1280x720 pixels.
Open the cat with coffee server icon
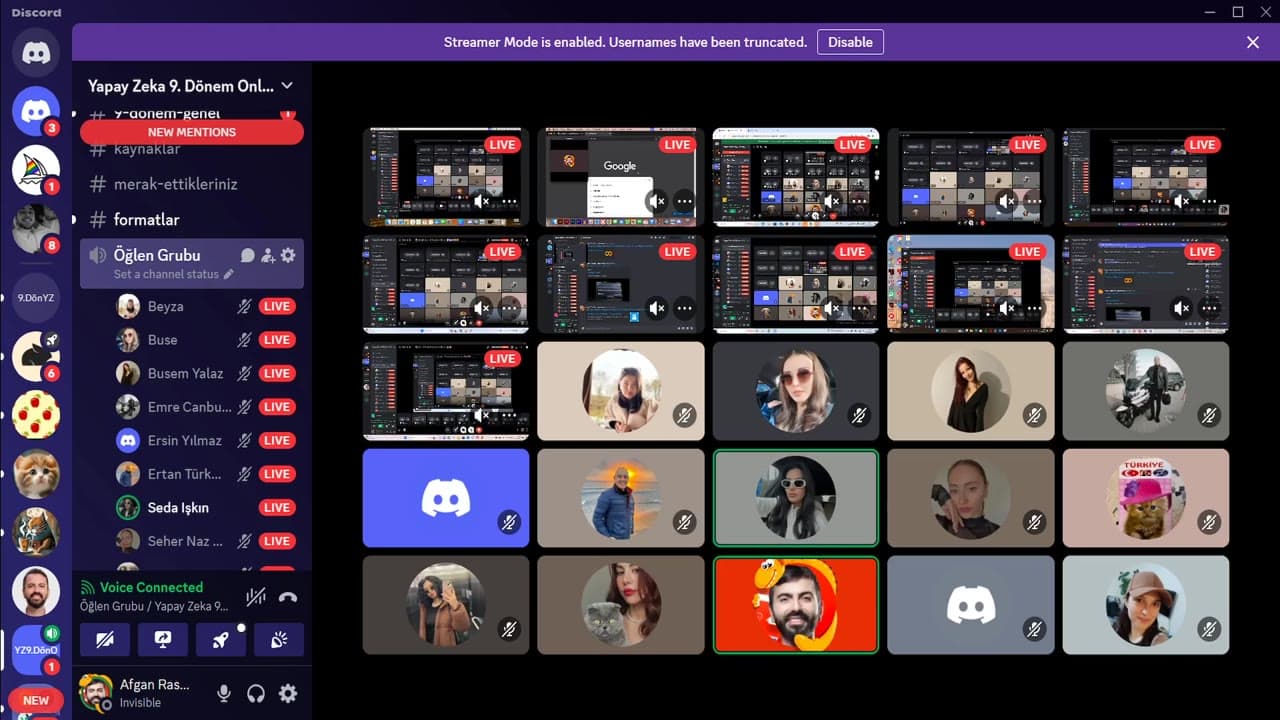36,532
